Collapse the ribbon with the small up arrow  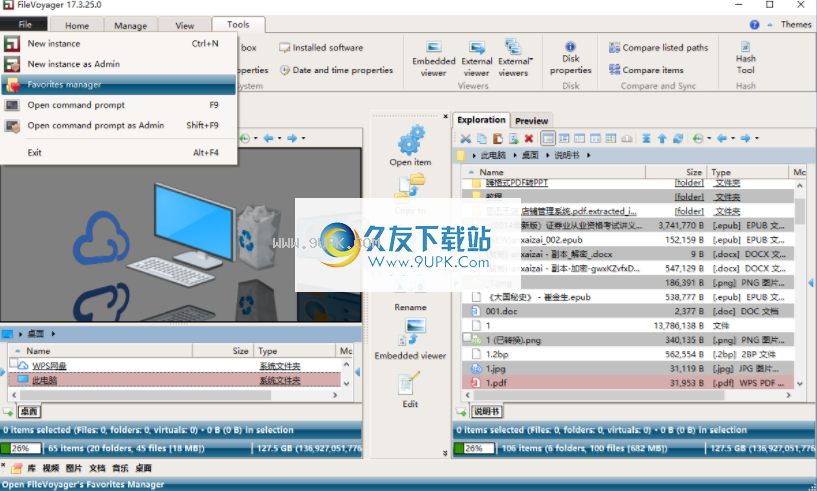(x=770, y=25)
